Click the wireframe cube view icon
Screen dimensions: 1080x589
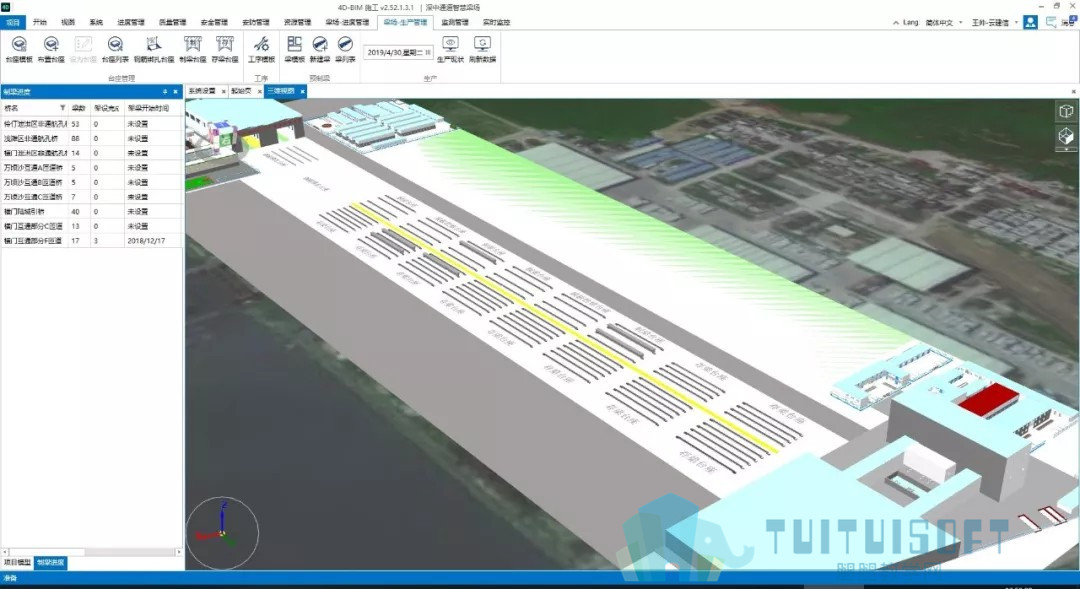pyautogui.click(x=1066, y=111)
